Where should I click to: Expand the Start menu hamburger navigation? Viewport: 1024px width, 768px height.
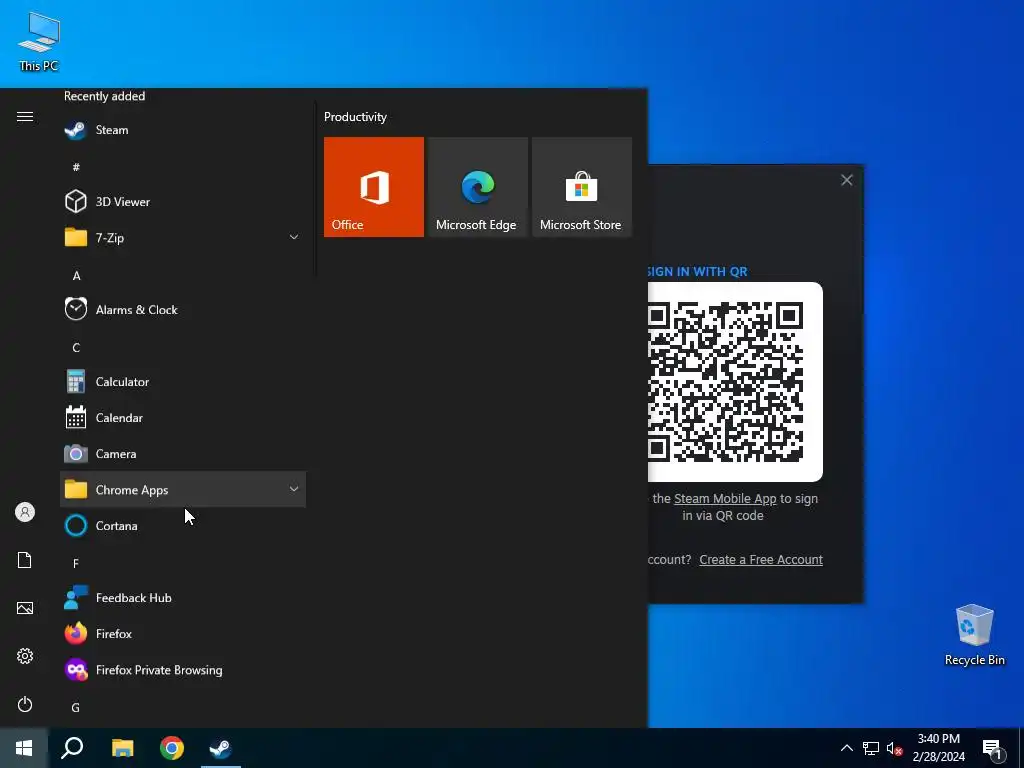[25, 117]
